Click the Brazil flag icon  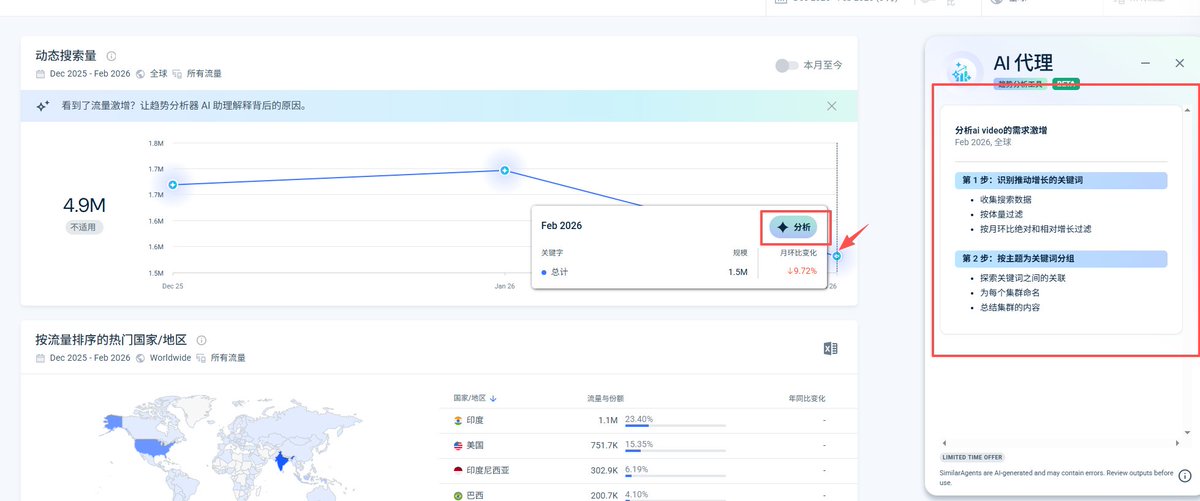pos(458,494)
